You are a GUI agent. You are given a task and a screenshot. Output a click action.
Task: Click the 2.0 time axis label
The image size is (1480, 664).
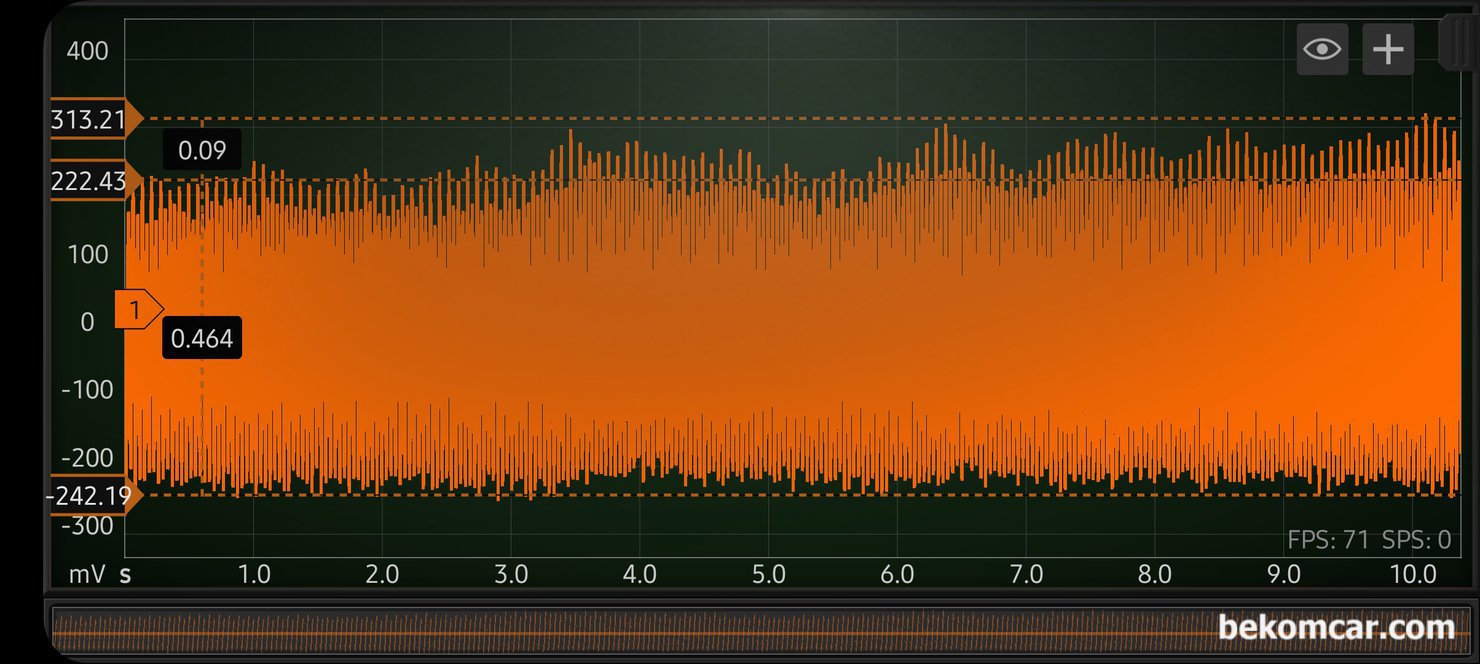(382, 575)
